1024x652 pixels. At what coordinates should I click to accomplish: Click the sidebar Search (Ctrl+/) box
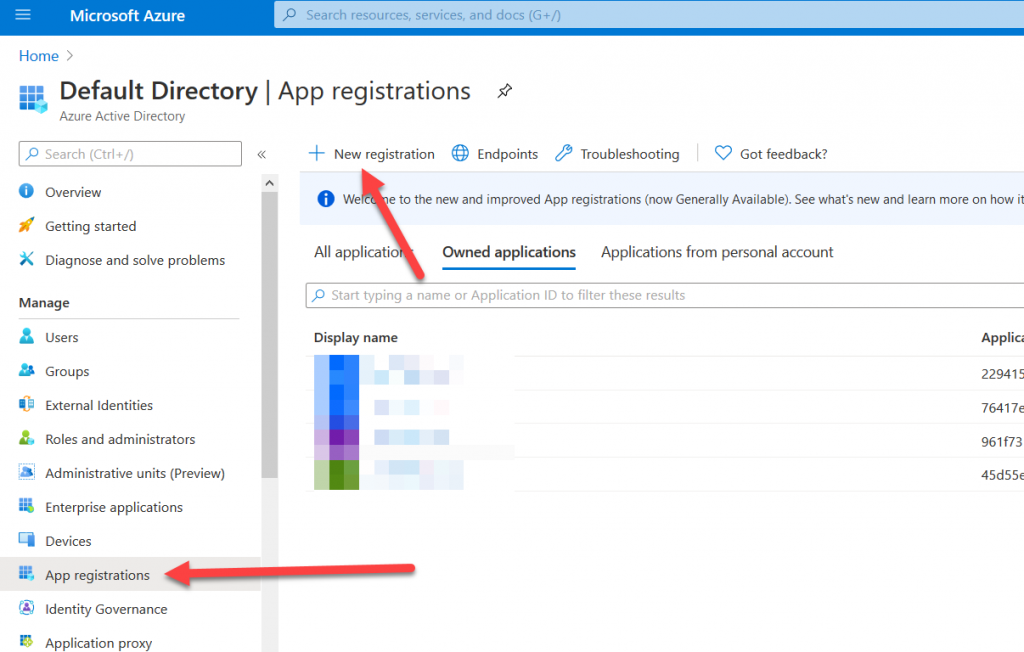point(130,154)
